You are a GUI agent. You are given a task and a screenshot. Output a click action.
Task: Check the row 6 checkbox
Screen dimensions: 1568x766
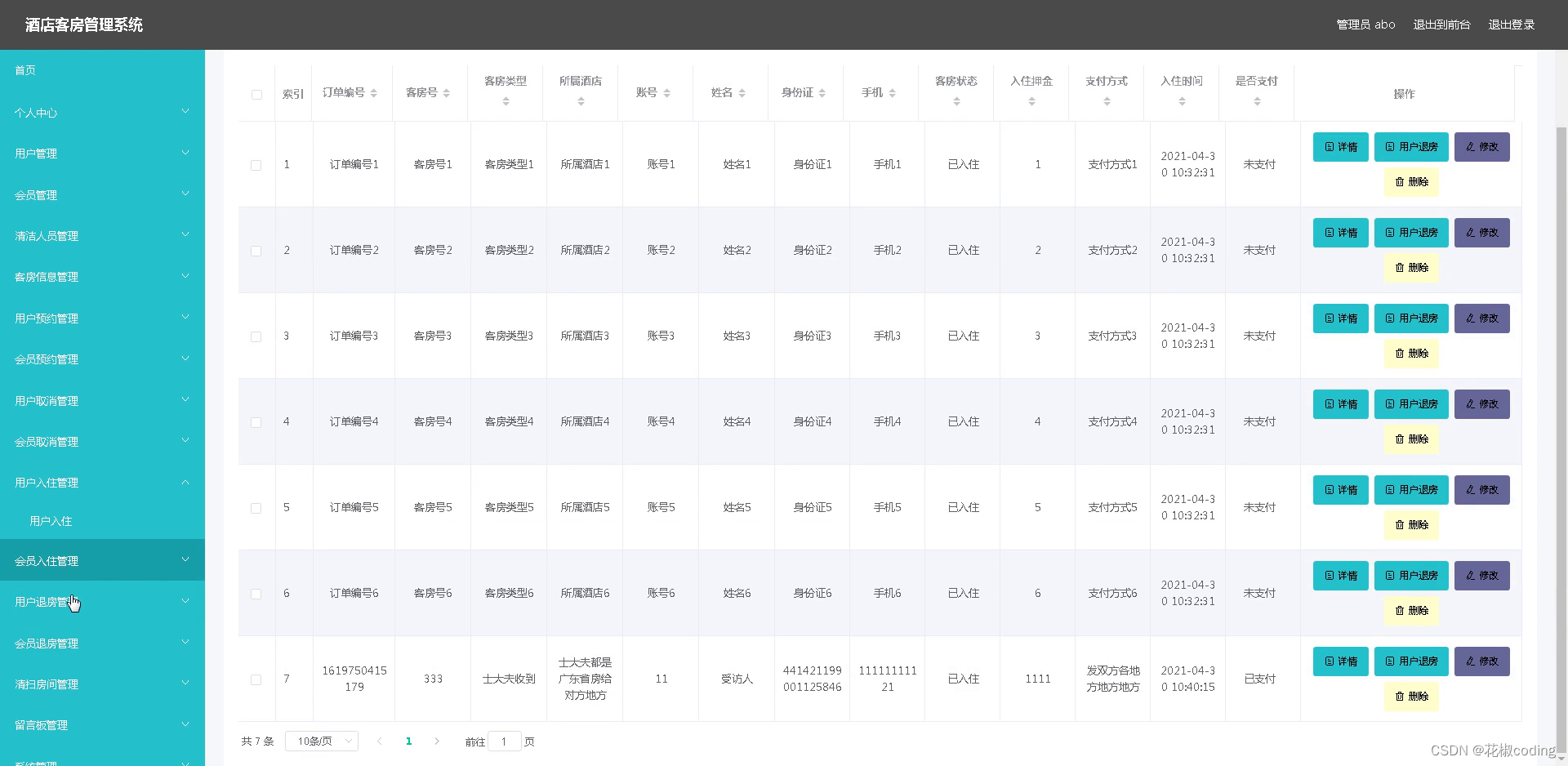(256, 594)
